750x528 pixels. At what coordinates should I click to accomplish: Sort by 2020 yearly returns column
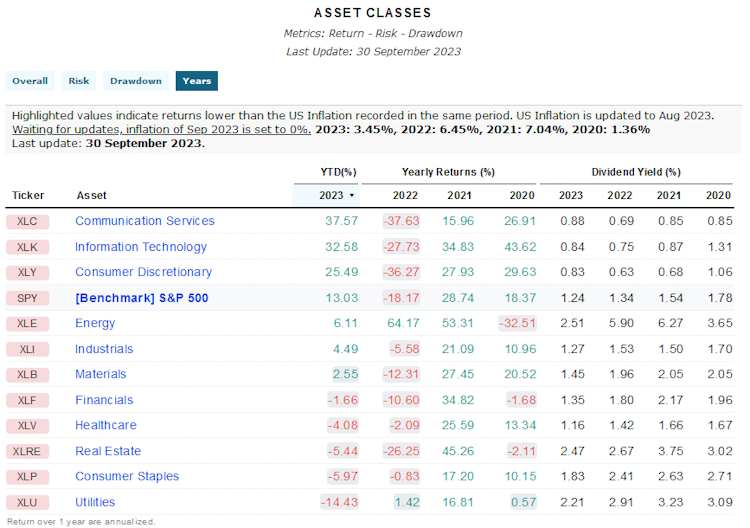pyautogui.click(x=522, y=196)
